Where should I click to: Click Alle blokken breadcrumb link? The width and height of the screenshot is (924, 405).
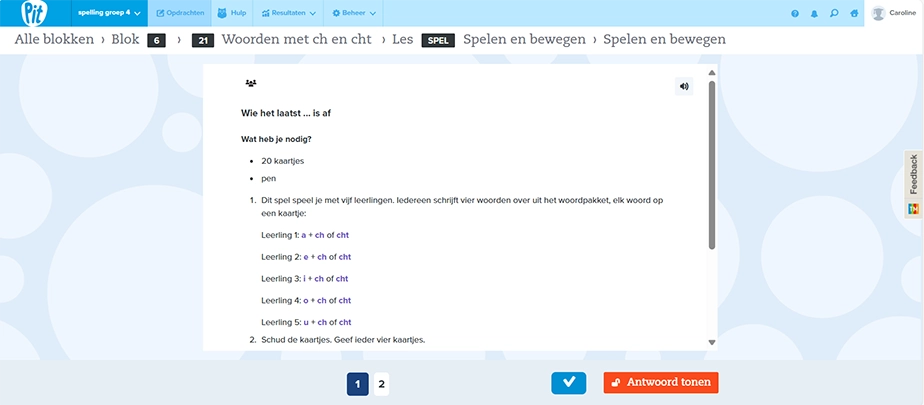pos(54,39)
